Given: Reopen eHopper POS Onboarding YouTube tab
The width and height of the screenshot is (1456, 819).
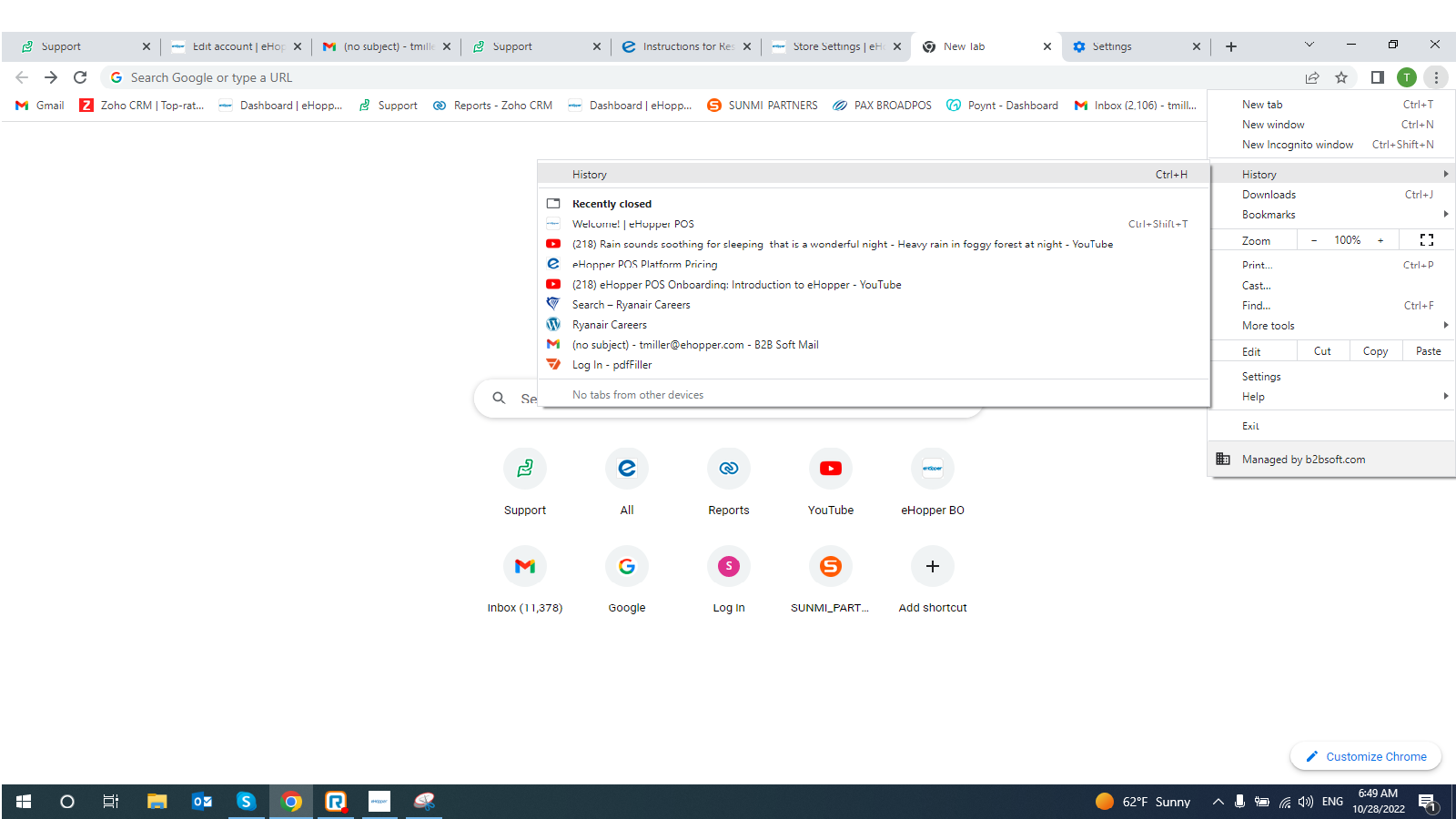Looking at the screenshot, I should [875, 285].
